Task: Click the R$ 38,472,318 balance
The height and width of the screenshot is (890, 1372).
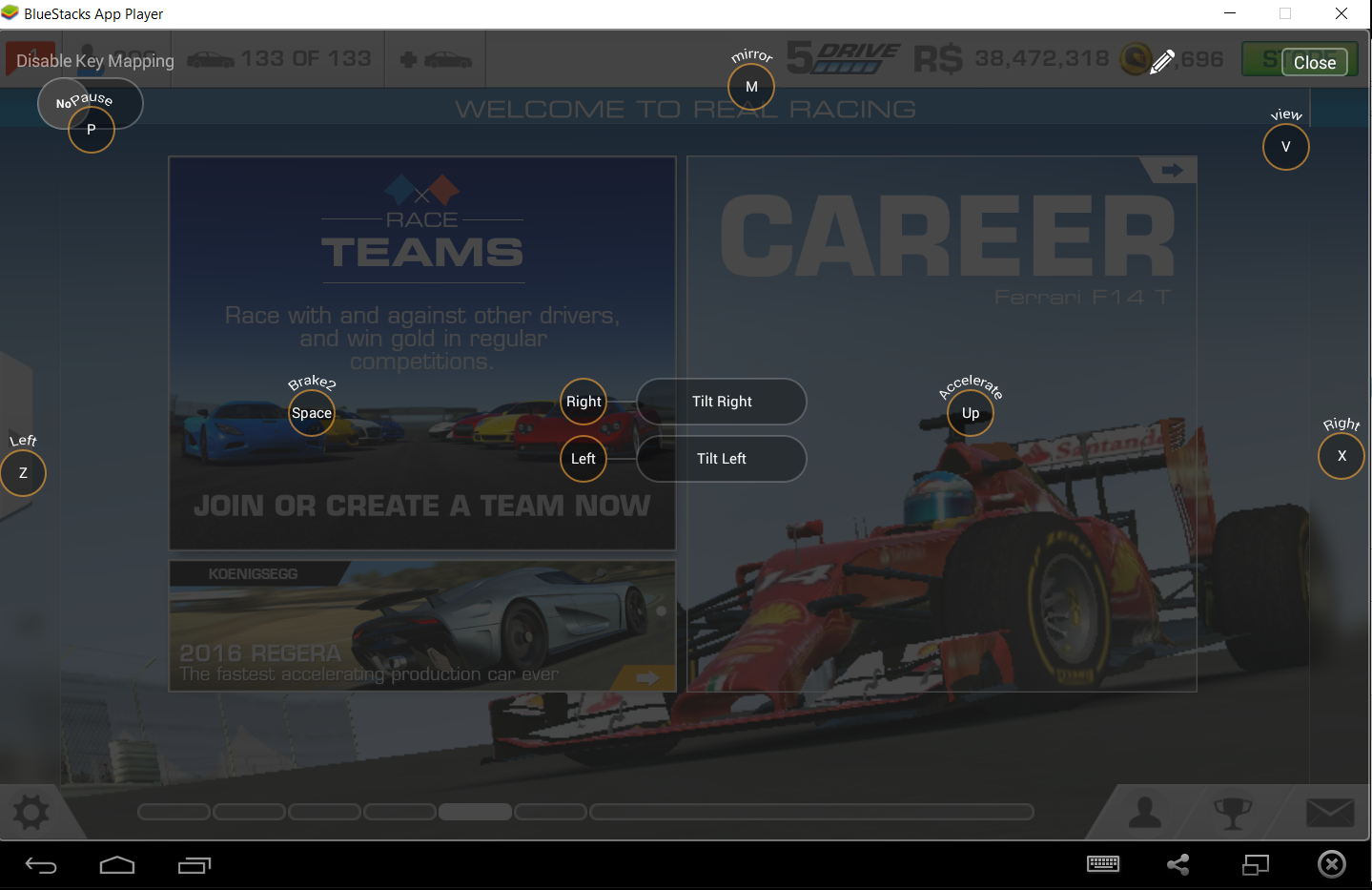Action: click(x=1012, y=59)
